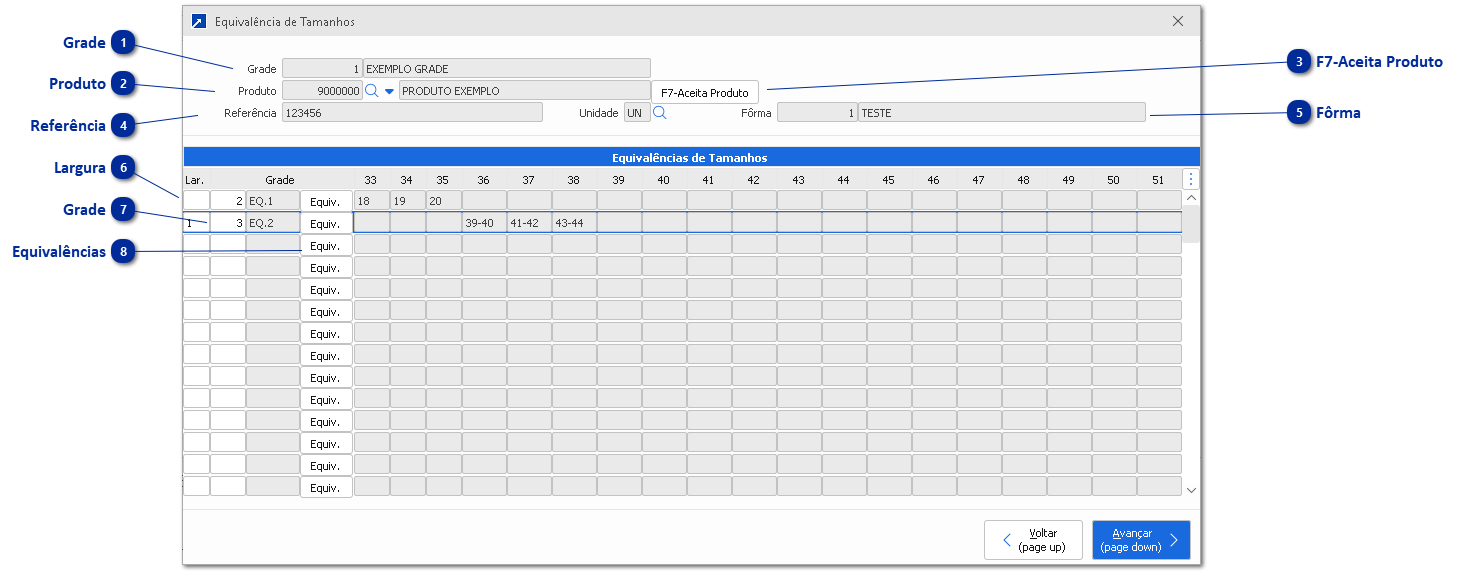Click the Produto code field 9000000
Image resolution: width=1459 pixels, height=581 pixels.
click(322, 91)
